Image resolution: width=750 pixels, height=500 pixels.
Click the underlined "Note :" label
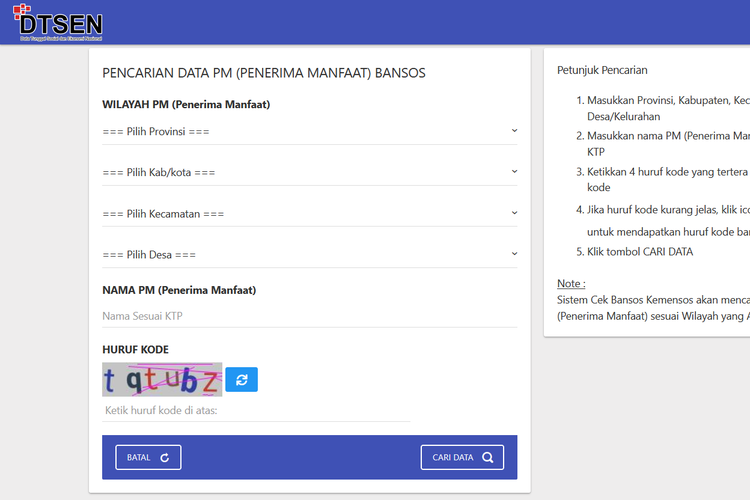[x=571, y=283]
